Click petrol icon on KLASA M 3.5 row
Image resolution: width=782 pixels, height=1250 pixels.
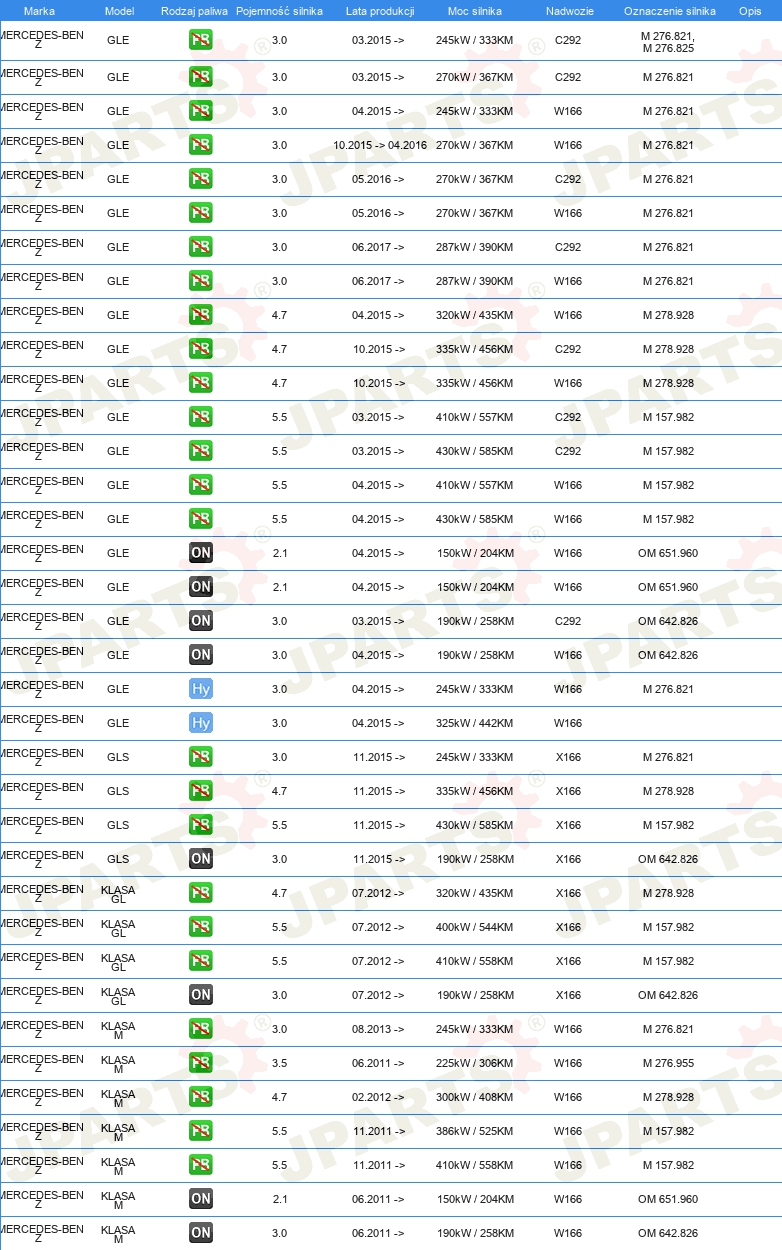(201, 1063)
